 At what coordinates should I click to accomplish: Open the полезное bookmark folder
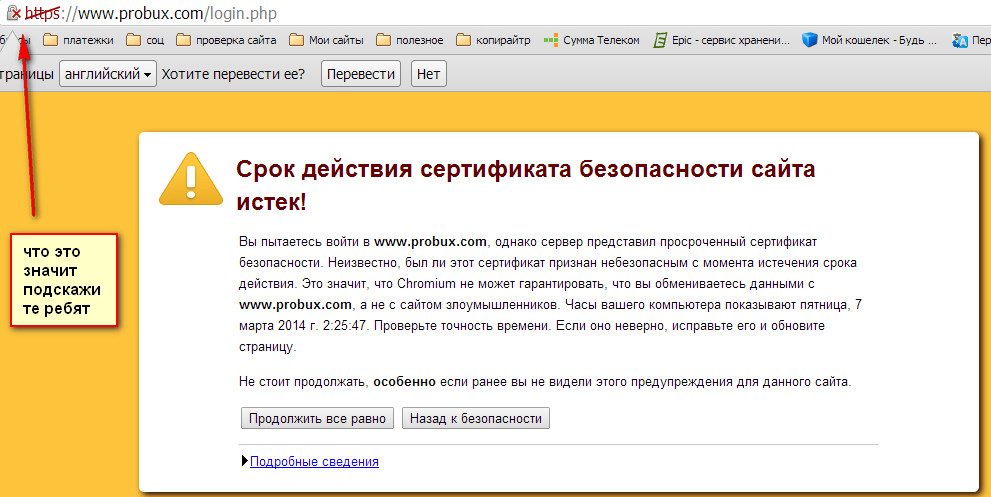click(x=410, y=41)
